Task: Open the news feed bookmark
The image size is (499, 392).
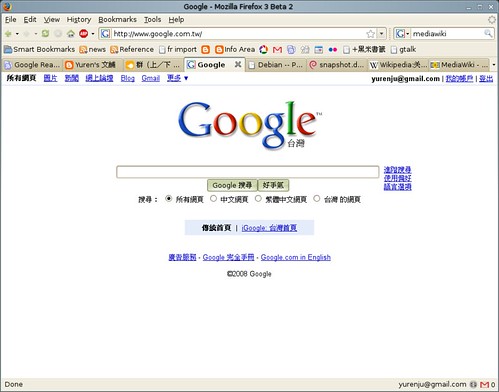Action: (x=93, y=50)
